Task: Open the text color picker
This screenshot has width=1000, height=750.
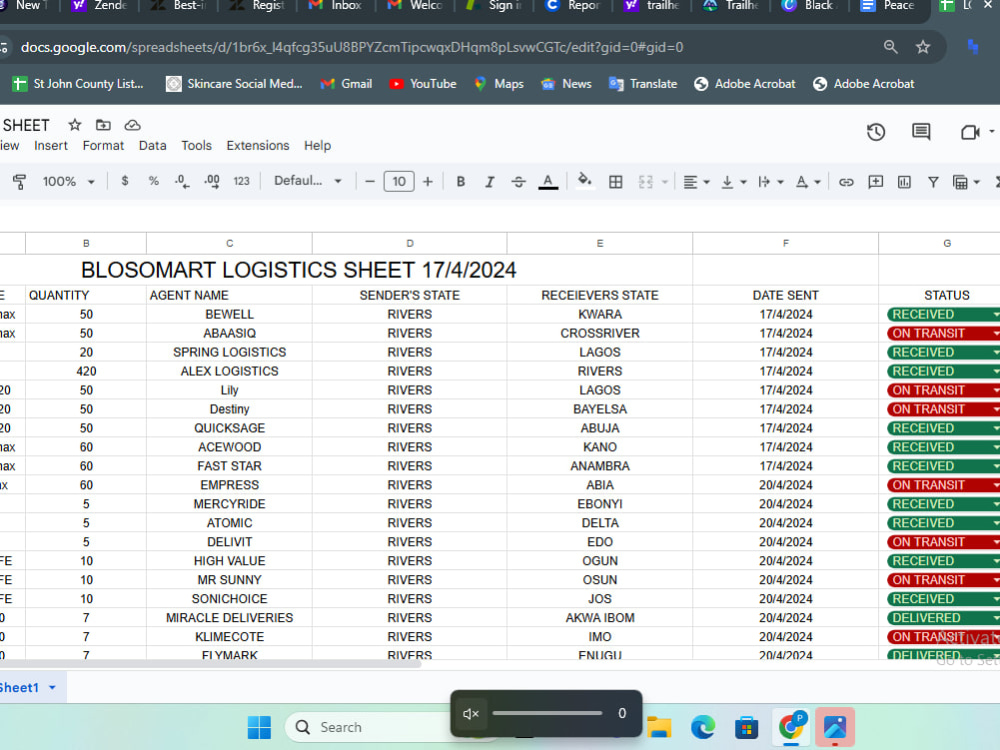Action: pyautogui.click(x=548, y=182)
